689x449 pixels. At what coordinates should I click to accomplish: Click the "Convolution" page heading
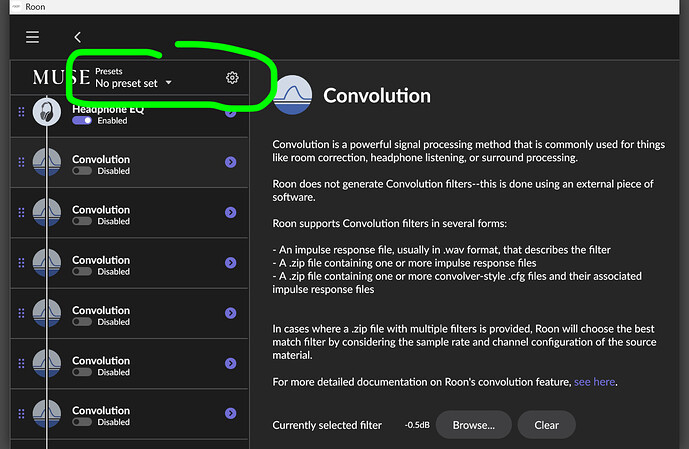[377, 96]
